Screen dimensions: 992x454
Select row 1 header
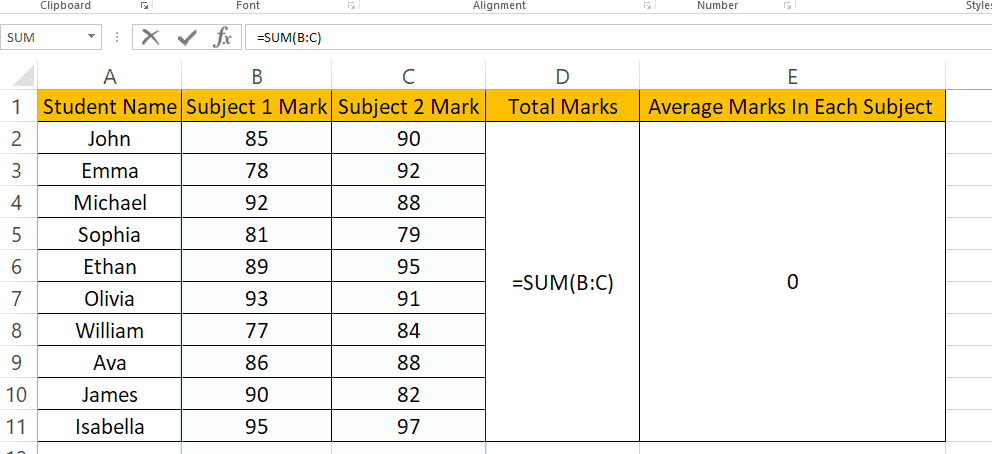coord(16,107)
